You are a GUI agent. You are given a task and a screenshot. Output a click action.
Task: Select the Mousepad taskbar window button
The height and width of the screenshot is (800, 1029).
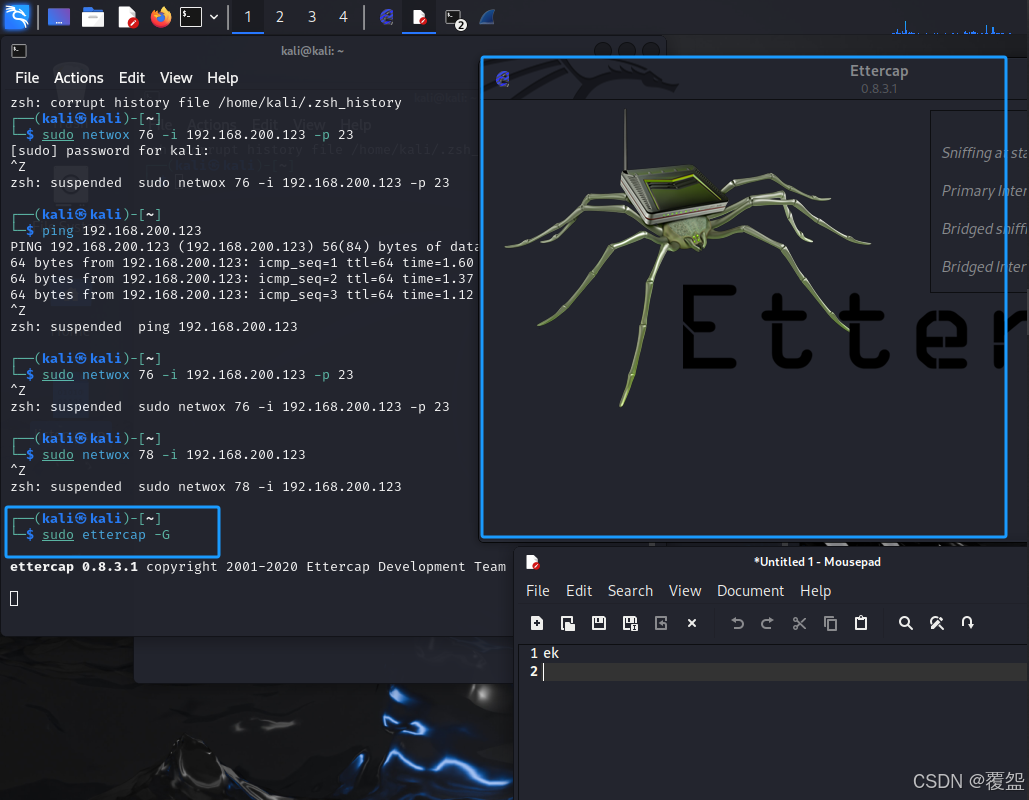pyautogui.click(x=419, y=17)
